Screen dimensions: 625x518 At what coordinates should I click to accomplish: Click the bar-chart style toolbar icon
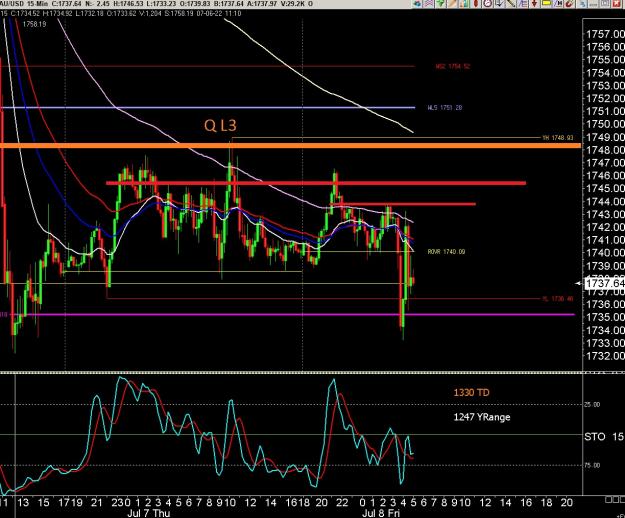pyautogui.click(x=464, y=3)
